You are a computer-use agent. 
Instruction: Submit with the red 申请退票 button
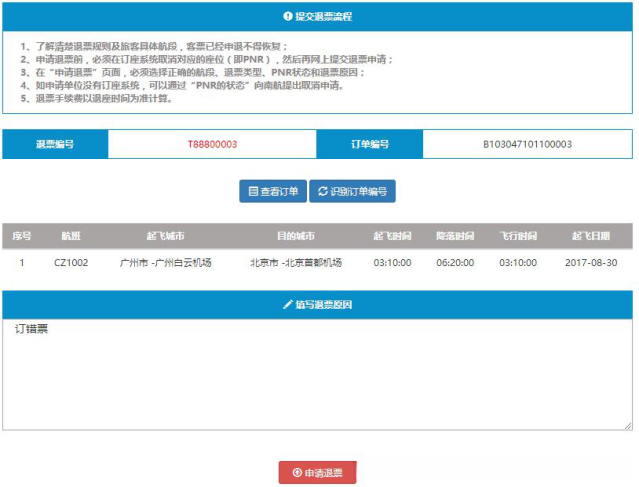pyautogui.click(x=317, y=473)
